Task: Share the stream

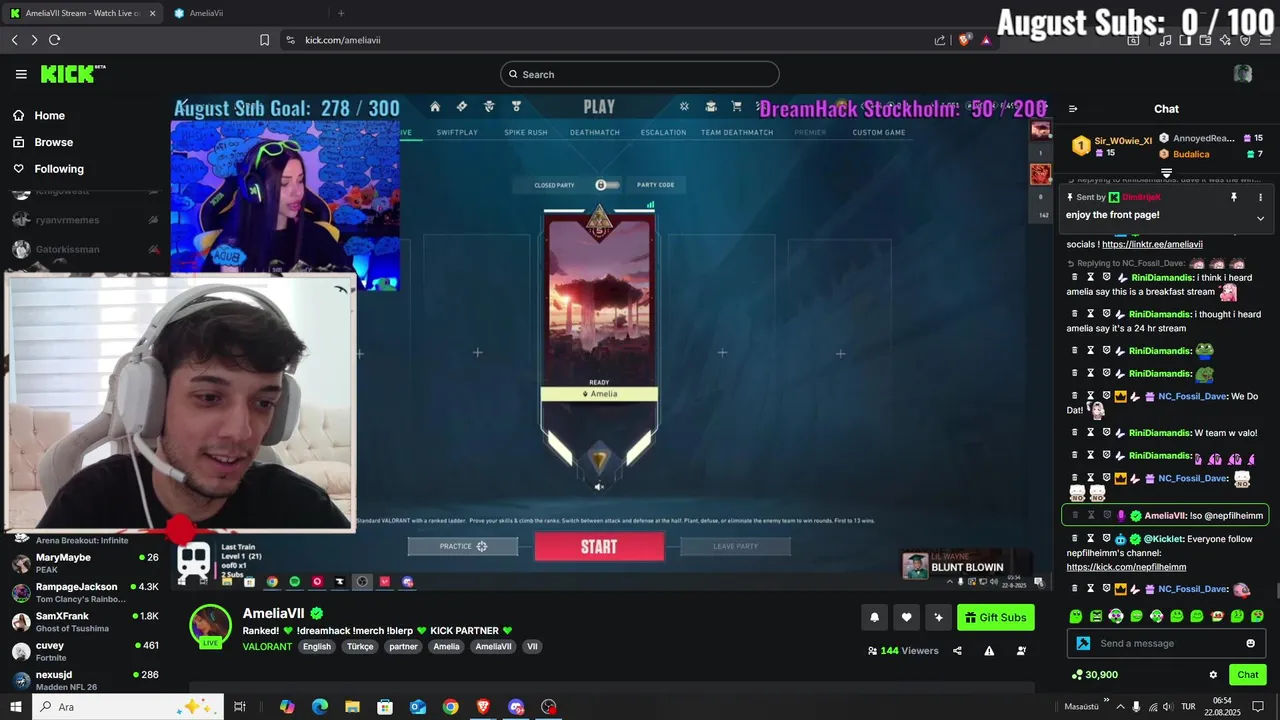Action: tap(957, 651)
